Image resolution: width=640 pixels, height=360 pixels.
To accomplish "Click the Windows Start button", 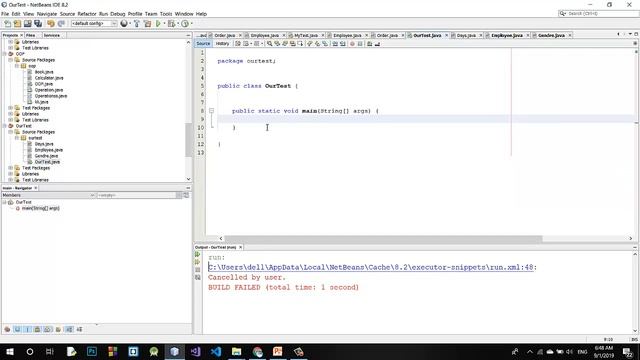I will pos(10,351).
